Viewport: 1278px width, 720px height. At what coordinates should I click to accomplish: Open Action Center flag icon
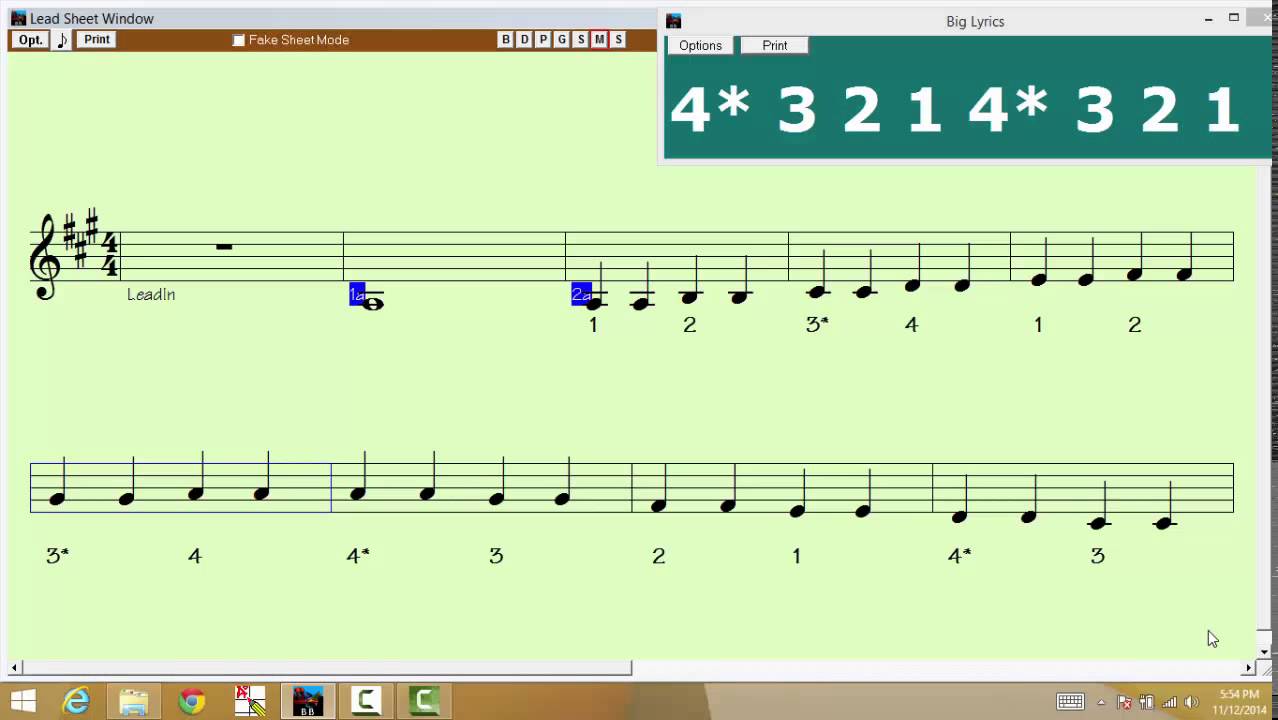(1124, 702)
